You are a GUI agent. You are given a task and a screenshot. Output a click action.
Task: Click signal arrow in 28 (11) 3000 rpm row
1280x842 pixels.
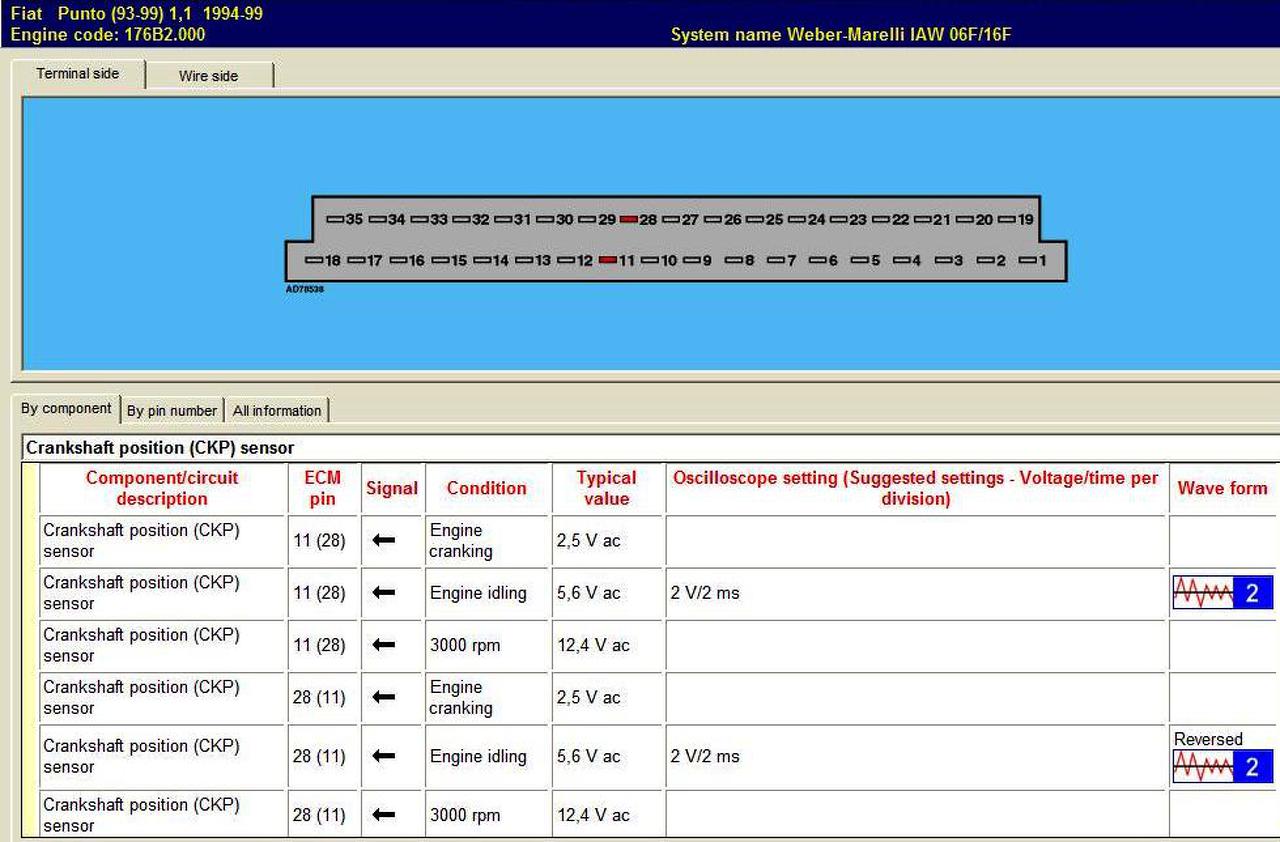pyautogui.click(x=383, y=815)
